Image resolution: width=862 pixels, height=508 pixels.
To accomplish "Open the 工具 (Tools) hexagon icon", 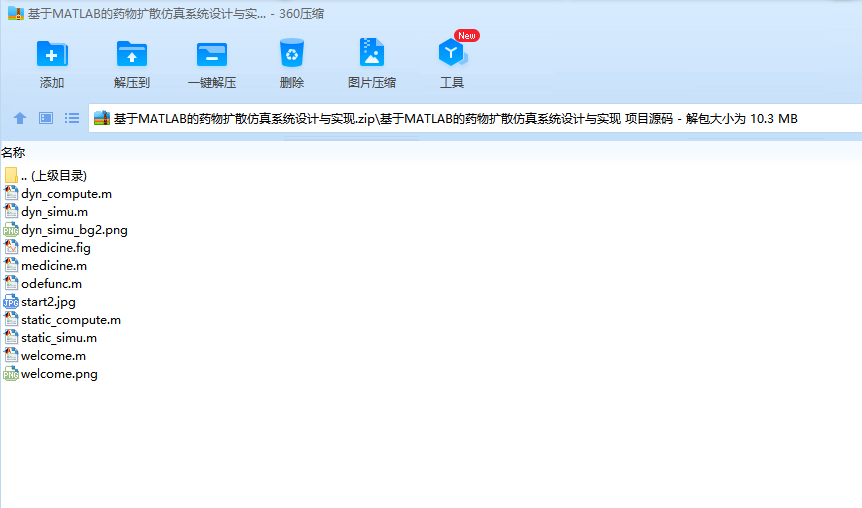I will (452, 53).
